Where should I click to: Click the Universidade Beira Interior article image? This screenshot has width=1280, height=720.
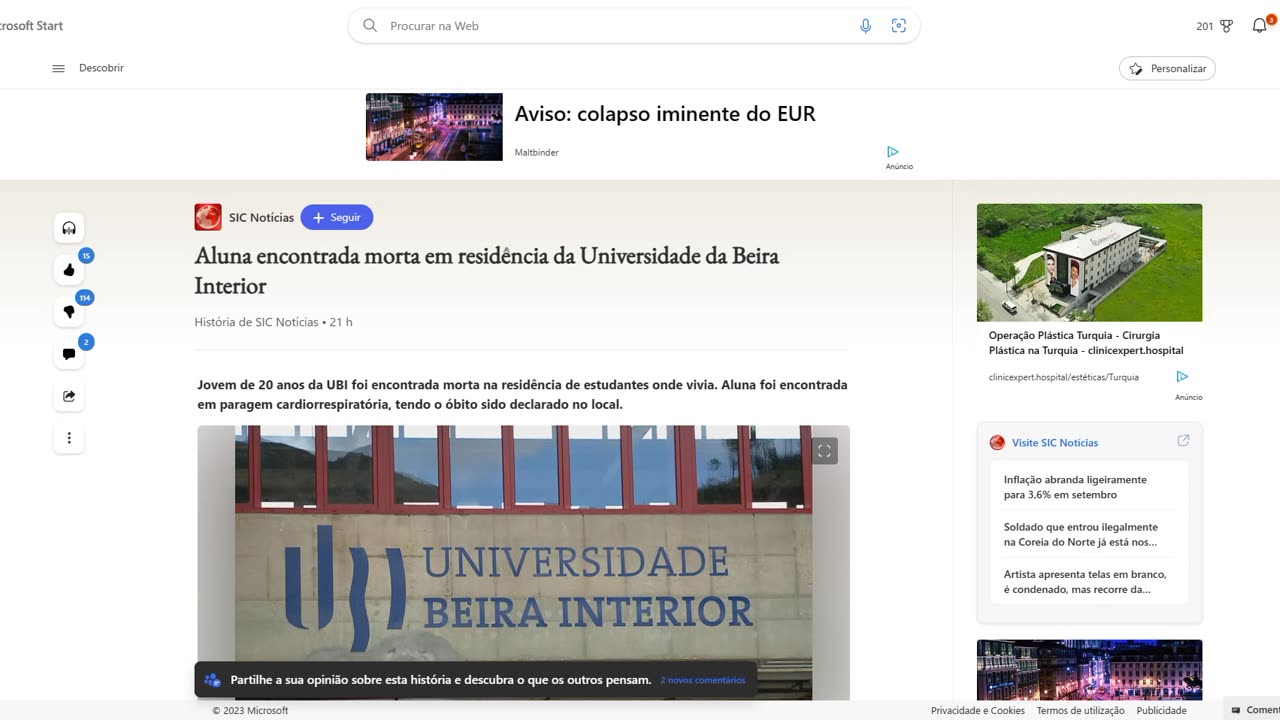pos(523,562)
